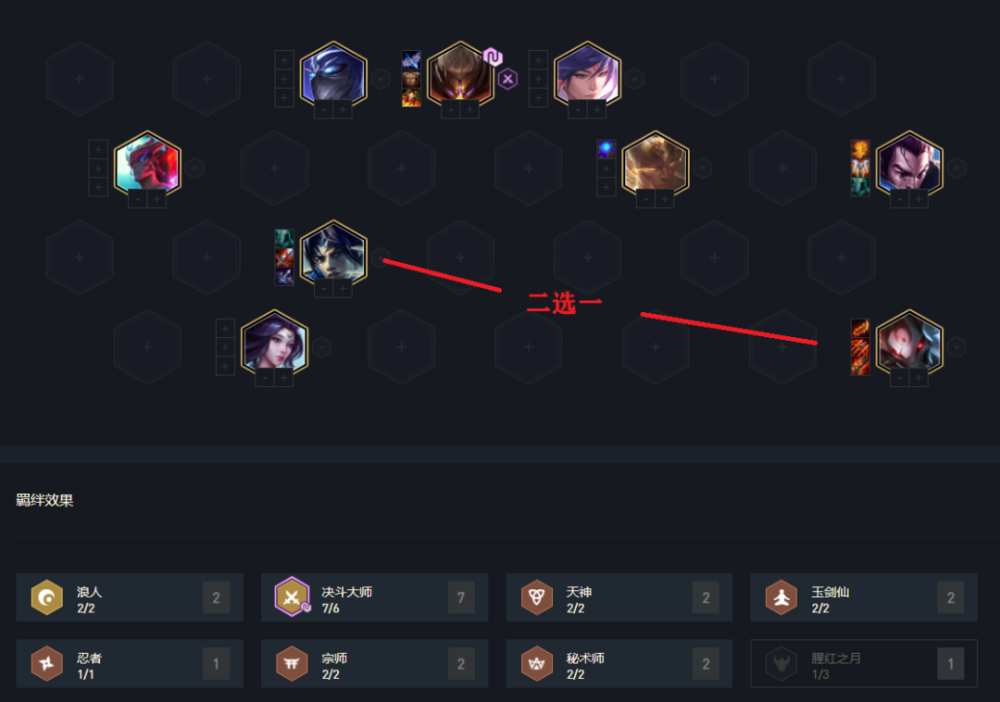Open the 腥红之月 1/3 trait card
Viewport: 1000px width, 702px height.
point(864,664)
